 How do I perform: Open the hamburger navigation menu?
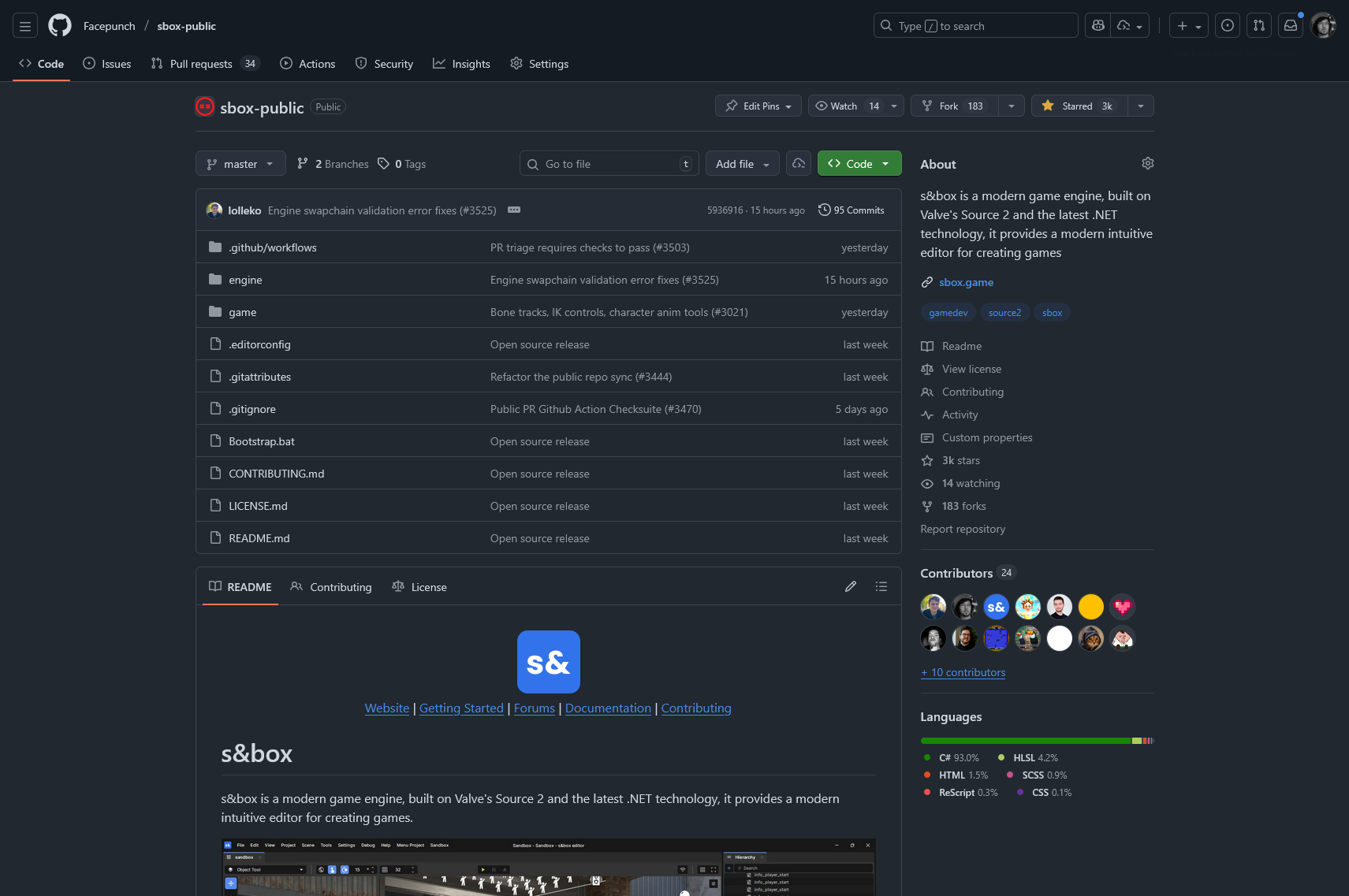(x=25, y=26)
